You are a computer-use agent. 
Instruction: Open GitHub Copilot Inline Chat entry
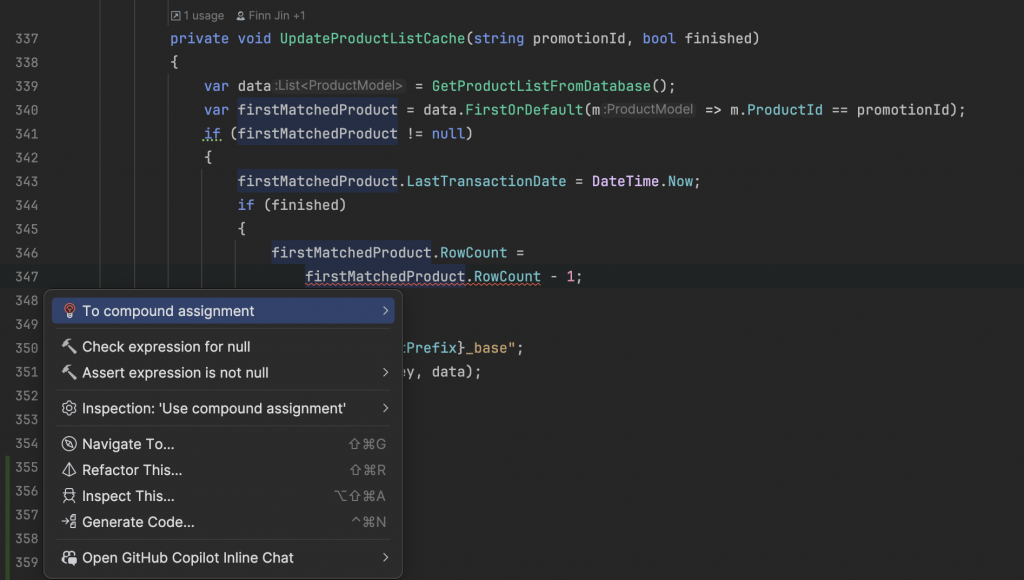223,558
